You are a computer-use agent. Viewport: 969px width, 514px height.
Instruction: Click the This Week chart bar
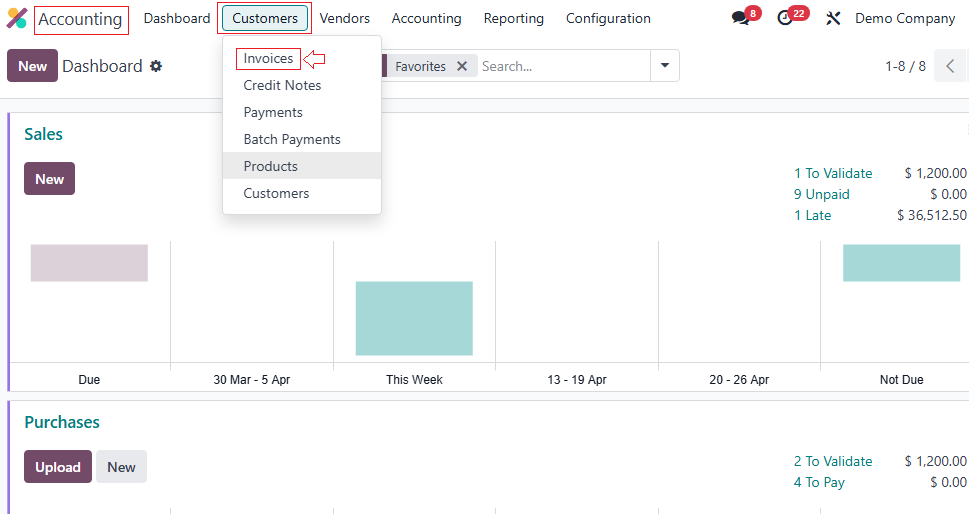414,318
